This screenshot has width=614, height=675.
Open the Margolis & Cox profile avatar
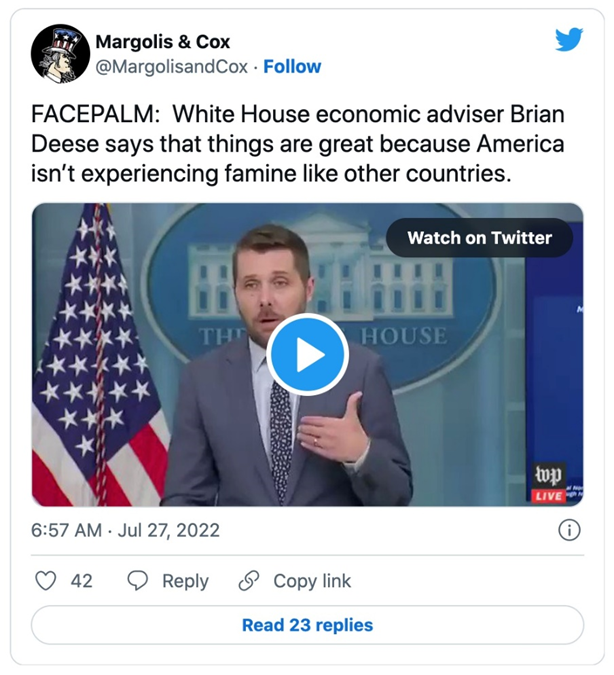[x=60, y=54]
